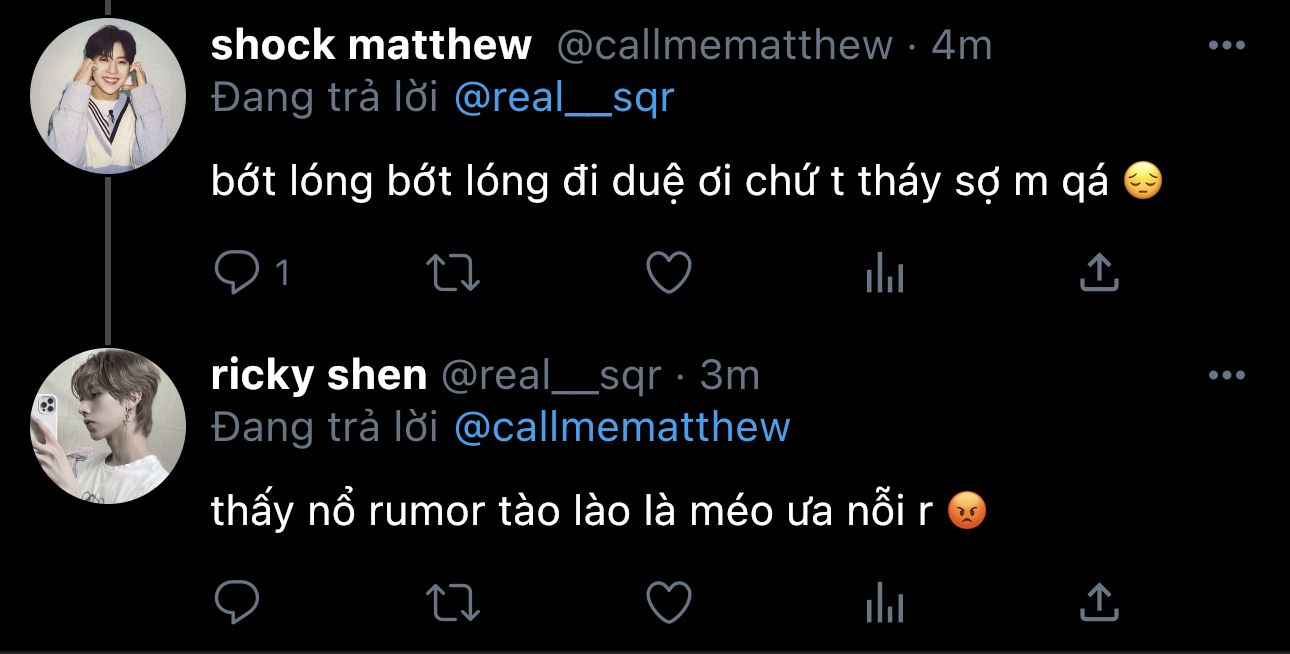The image size is (1290, 654).
Task: Open ricky shen's profile picture
Action: point(109,426)
